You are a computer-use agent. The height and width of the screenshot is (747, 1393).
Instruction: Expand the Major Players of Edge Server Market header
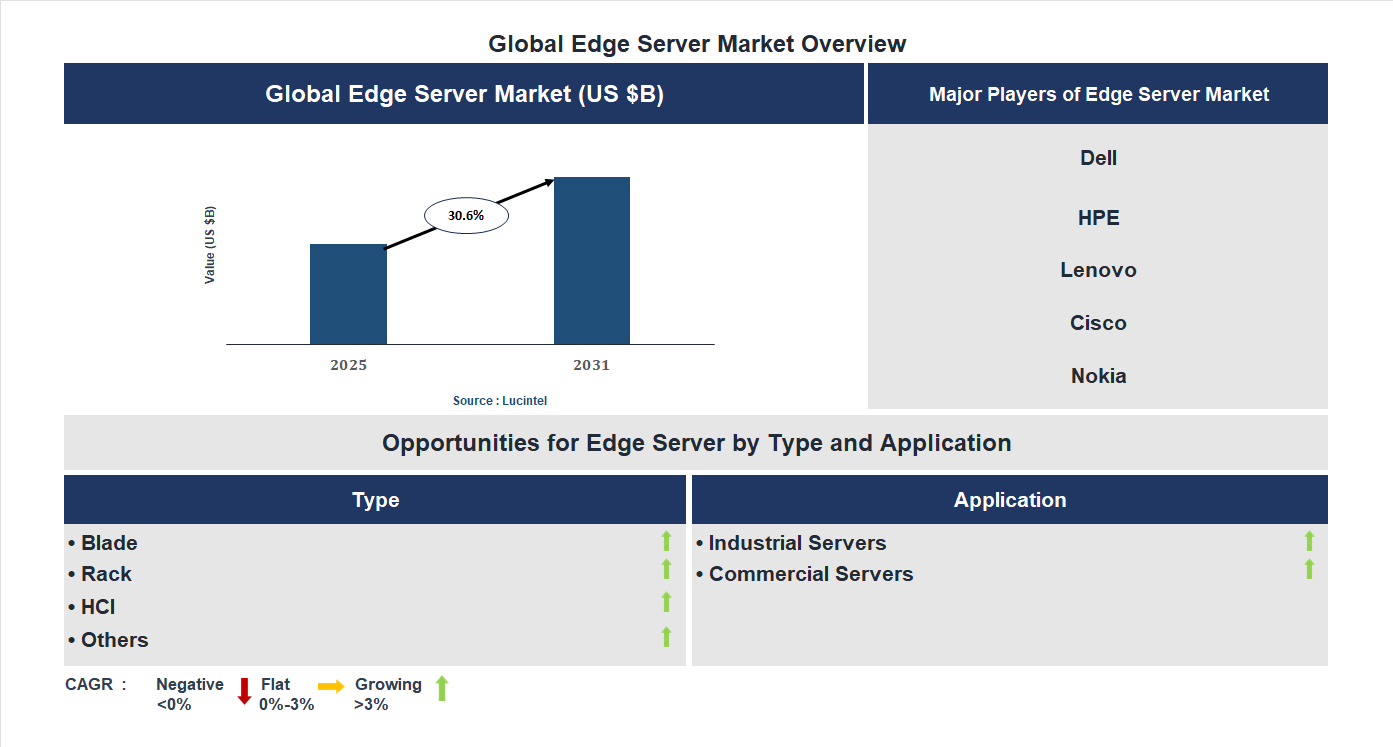[1098, 93]
